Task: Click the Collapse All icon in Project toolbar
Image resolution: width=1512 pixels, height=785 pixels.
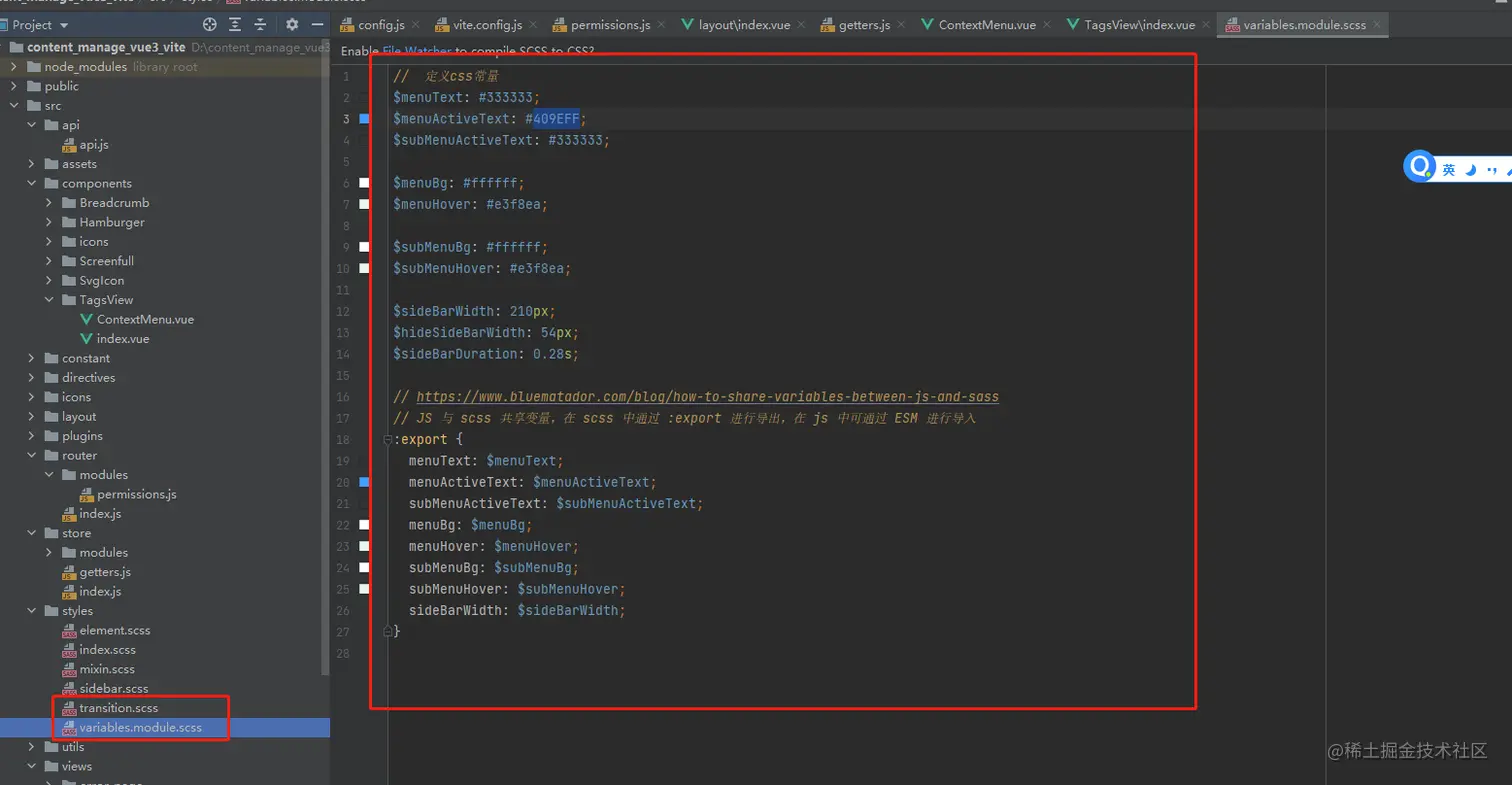Action: 259,24
